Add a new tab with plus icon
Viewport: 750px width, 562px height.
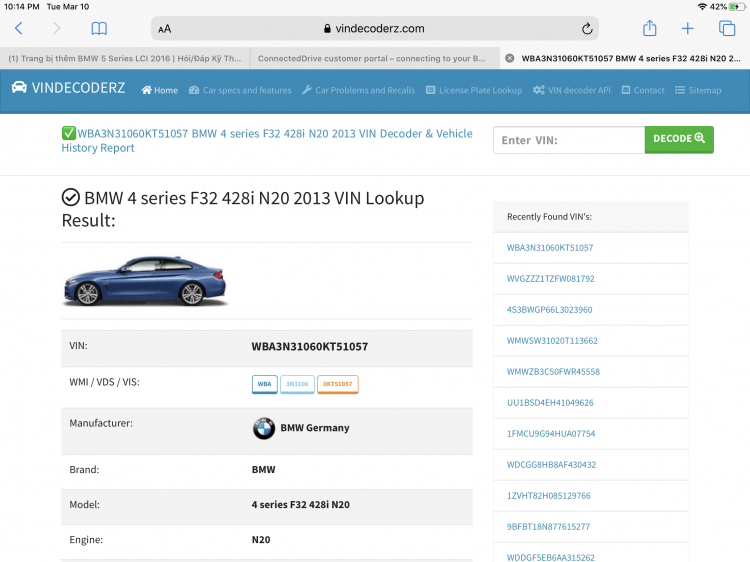(x=687, y=28)
